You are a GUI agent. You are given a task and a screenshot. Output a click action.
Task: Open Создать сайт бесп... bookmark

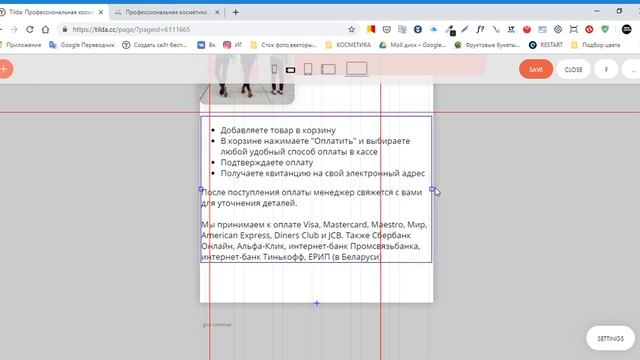coord(155,45)
